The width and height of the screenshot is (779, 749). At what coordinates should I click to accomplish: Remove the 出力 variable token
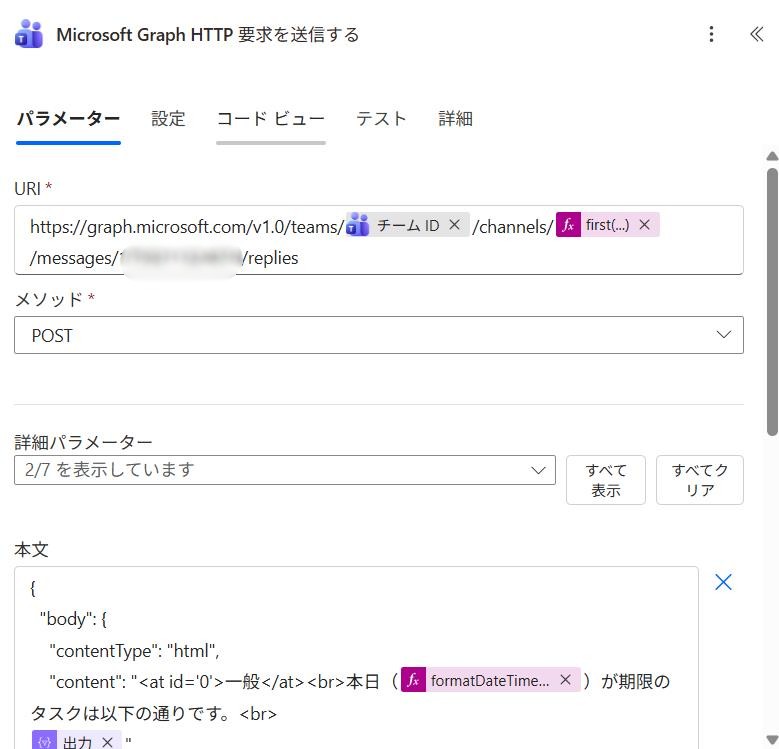tap(107, 742)
